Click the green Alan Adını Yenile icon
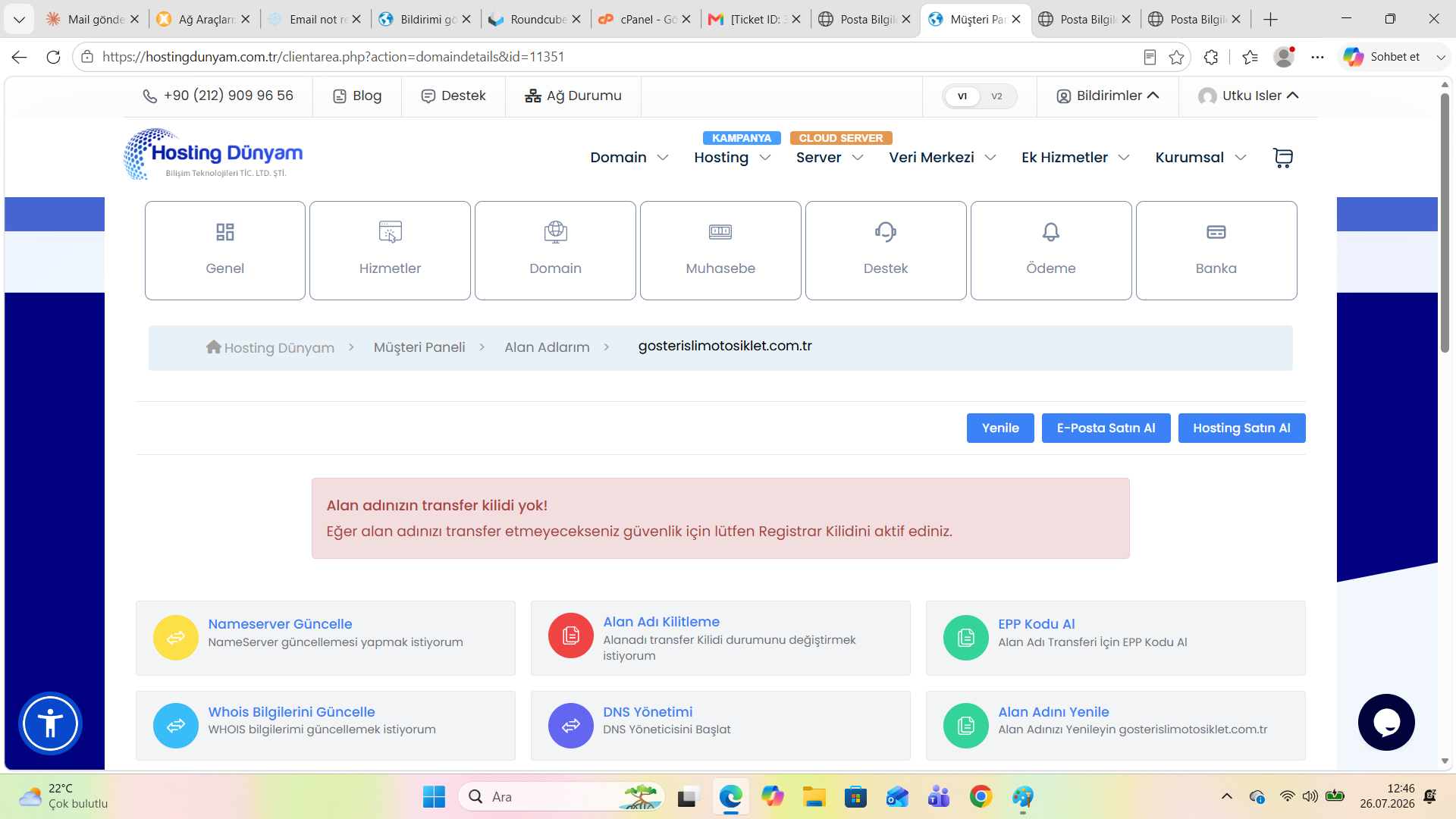The image size is (1456, 819). (966, 726)
